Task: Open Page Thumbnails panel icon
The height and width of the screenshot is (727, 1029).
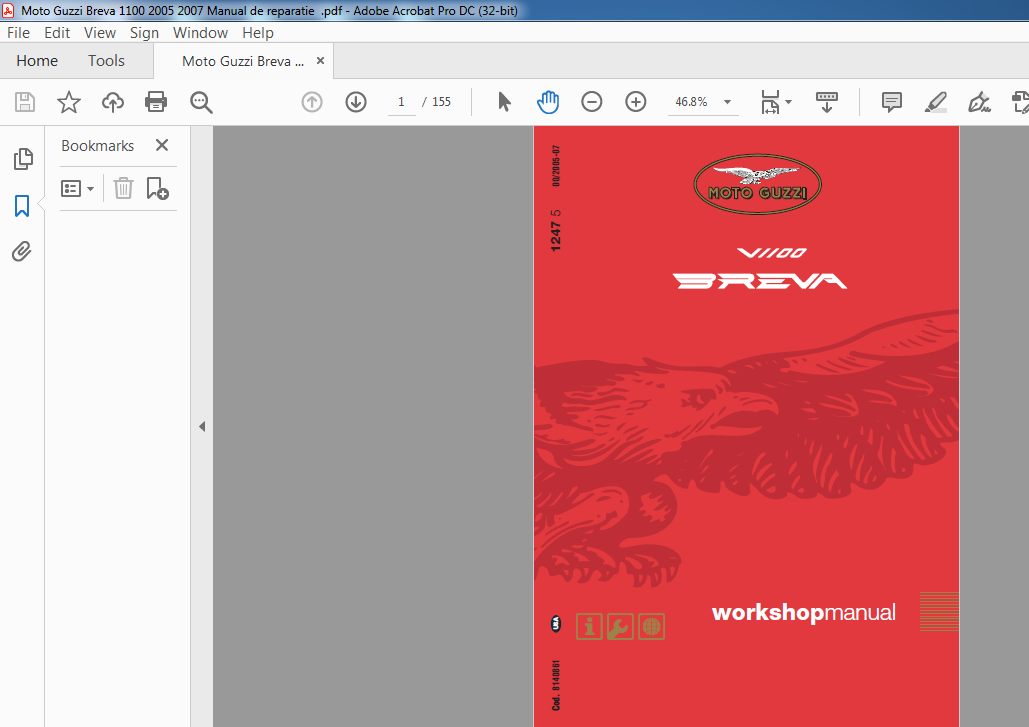Action: 23,159
